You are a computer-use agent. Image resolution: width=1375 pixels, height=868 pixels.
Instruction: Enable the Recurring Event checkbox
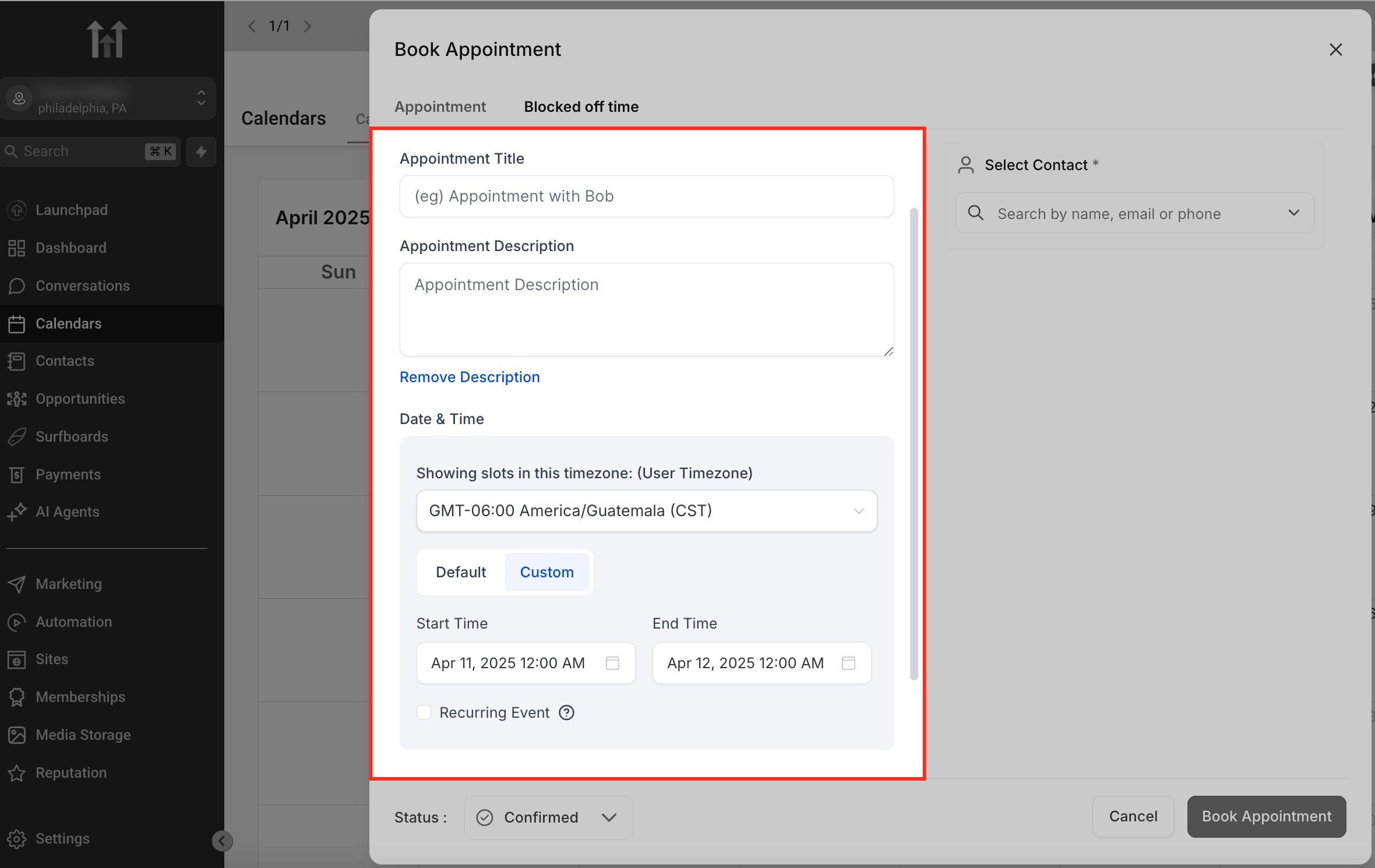pos(424,712)
